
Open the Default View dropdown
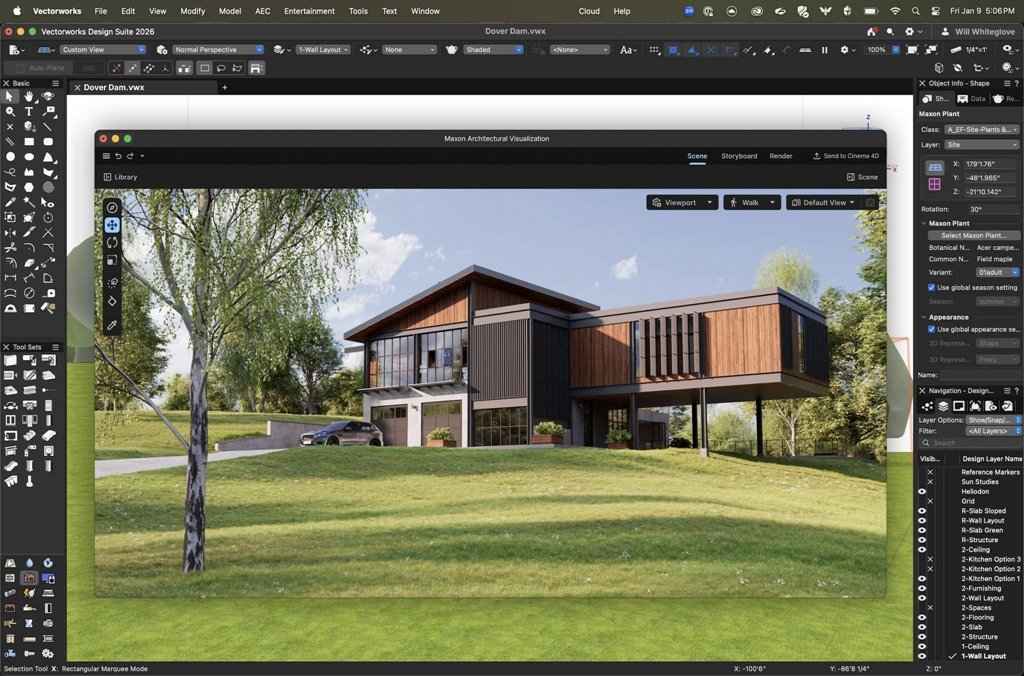pos(823,202)
